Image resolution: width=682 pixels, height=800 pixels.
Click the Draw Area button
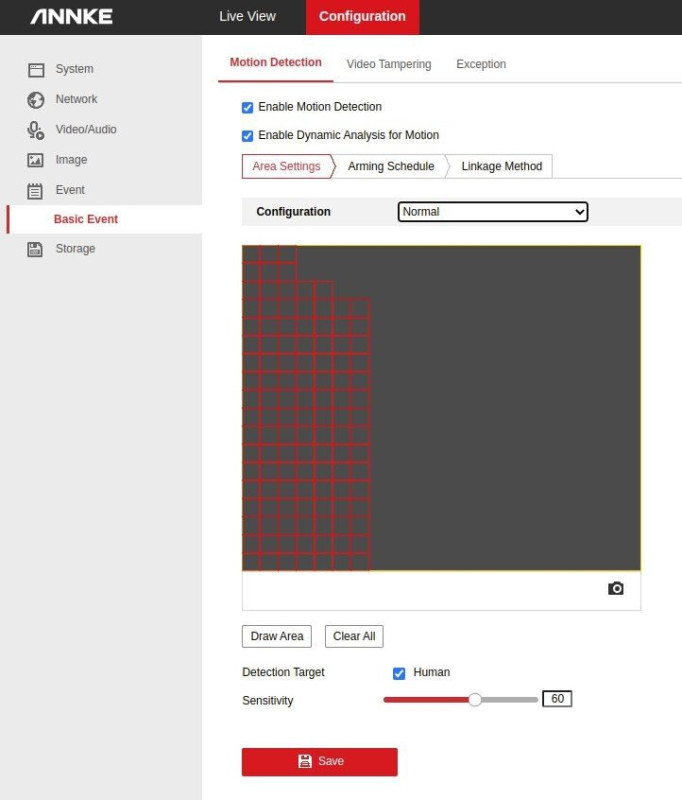pyautogui.click(x=276, y=636)
